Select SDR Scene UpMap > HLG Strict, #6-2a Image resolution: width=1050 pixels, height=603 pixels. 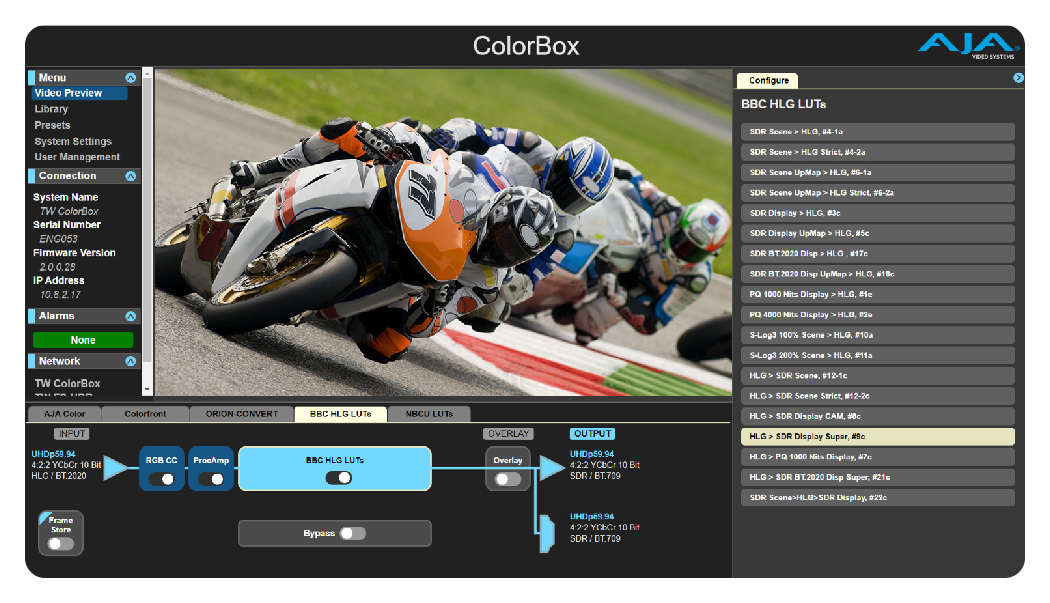878,193
